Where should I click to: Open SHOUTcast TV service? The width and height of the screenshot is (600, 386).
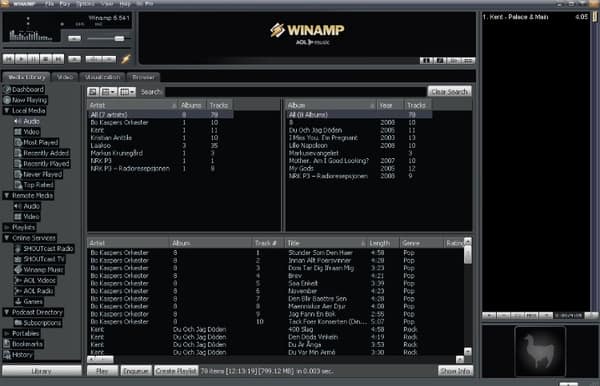tap(39, 259)
